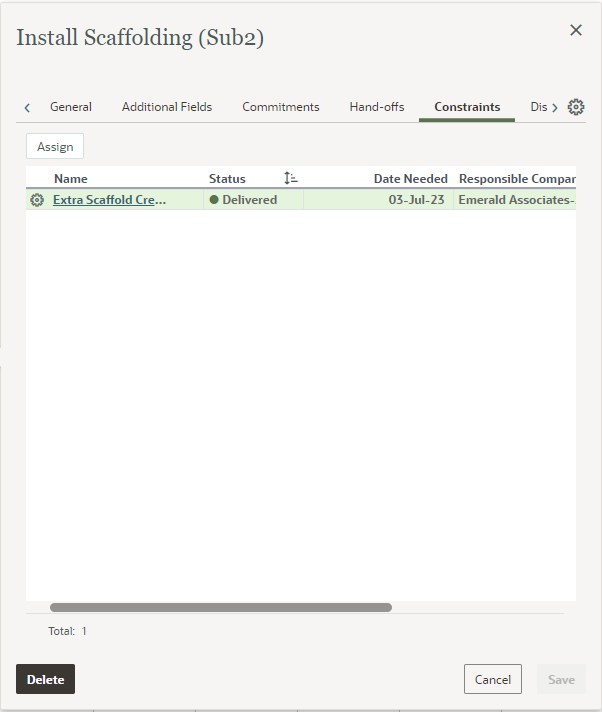The width and height of the screenshot is (602, 712).
Task: Select the Hand-offs tab
Action: 377,107
